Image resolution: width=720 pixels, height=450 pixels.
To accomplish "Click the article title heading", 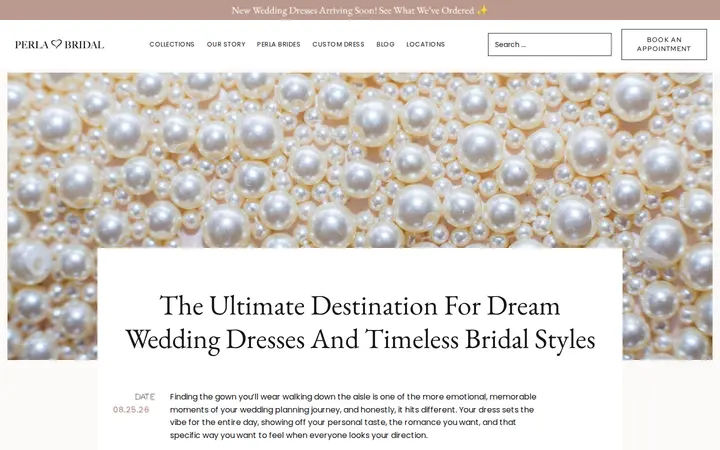I will (360, 322).
